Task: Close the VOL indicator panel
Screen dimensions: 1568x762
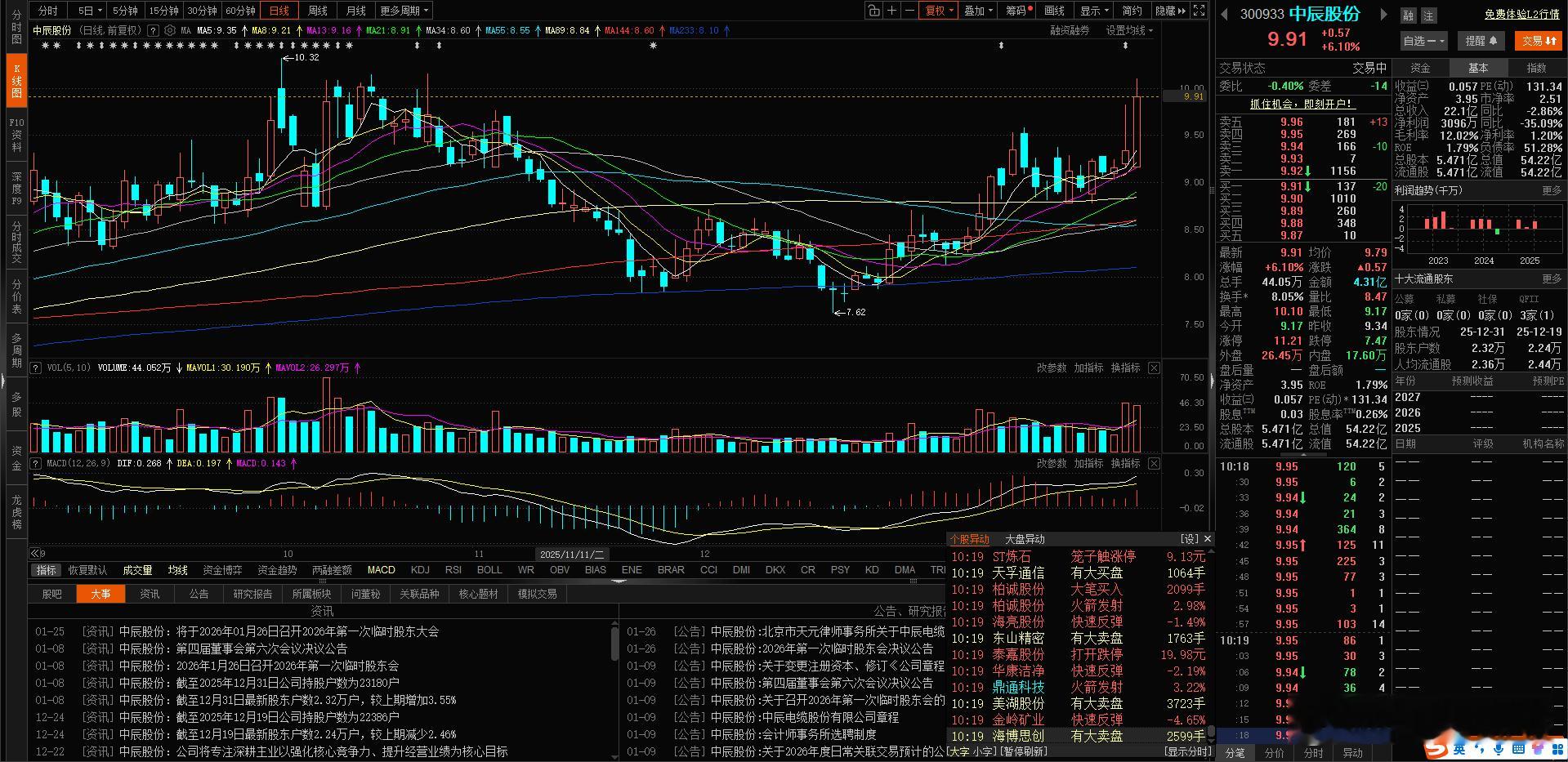Action: 1154,368
